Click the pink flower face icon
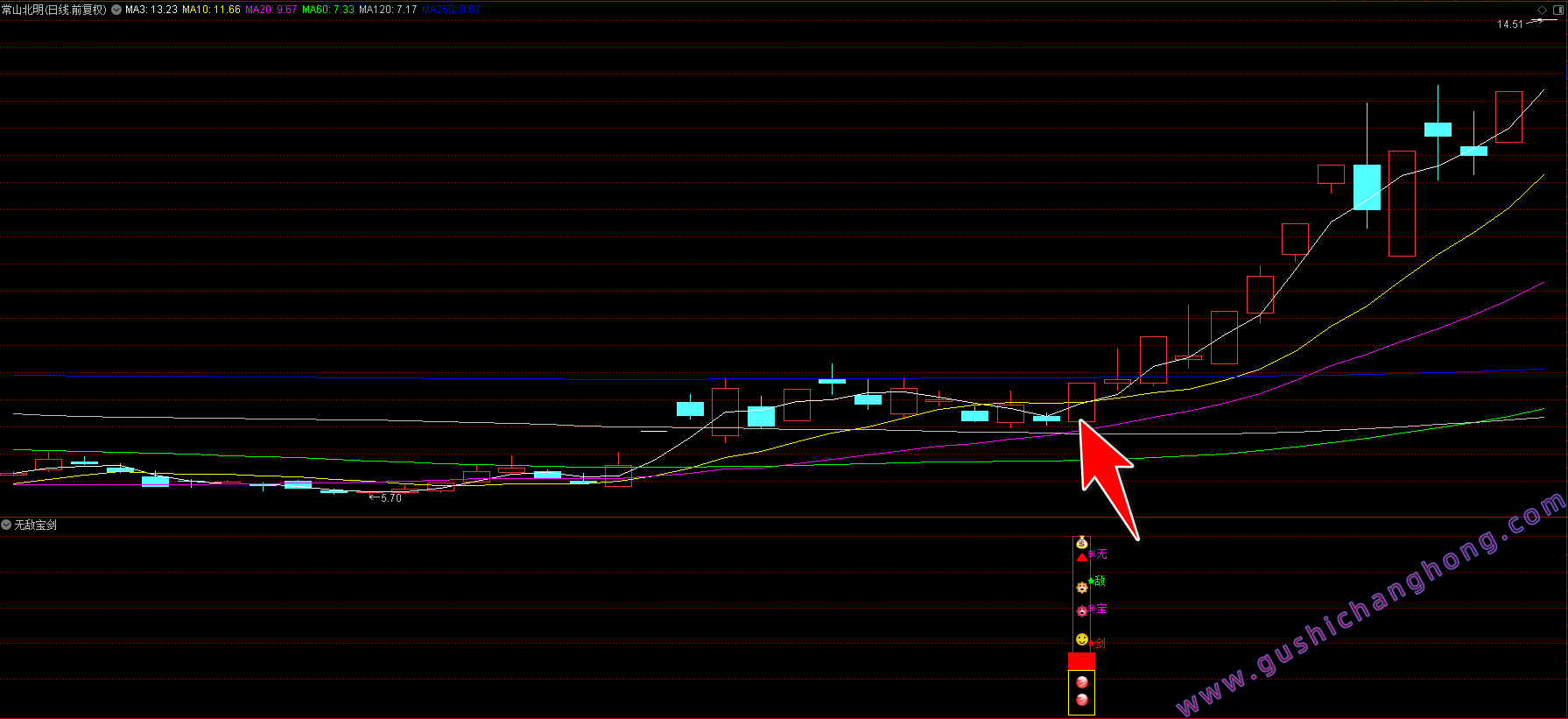Viewport: 1568px width, 719px height. [x=1082, y=611]
